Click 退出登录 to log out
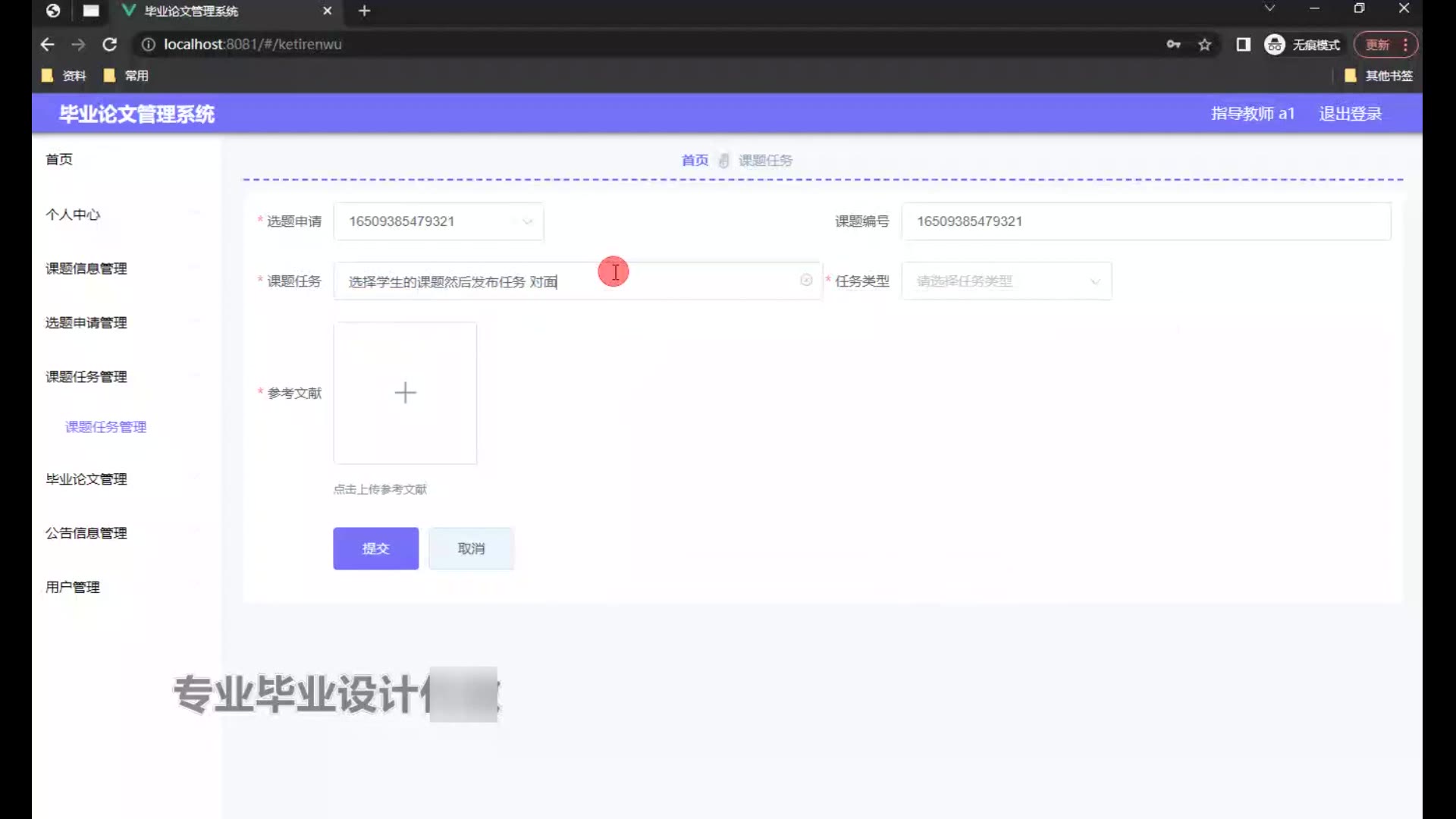 pos(1351,114)
